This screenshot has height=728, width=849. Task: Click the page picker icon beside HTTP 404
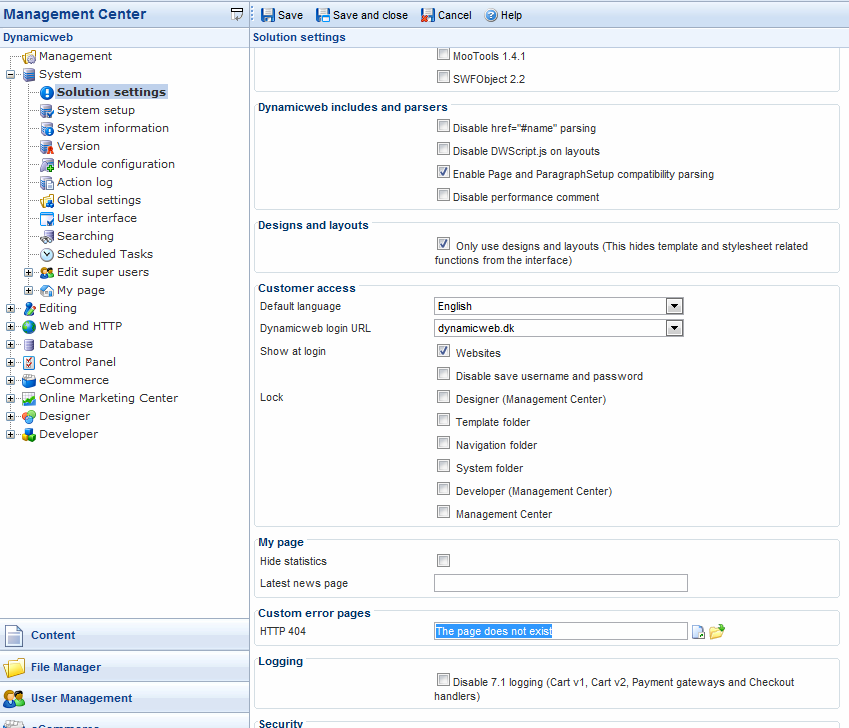coord(698,631)
